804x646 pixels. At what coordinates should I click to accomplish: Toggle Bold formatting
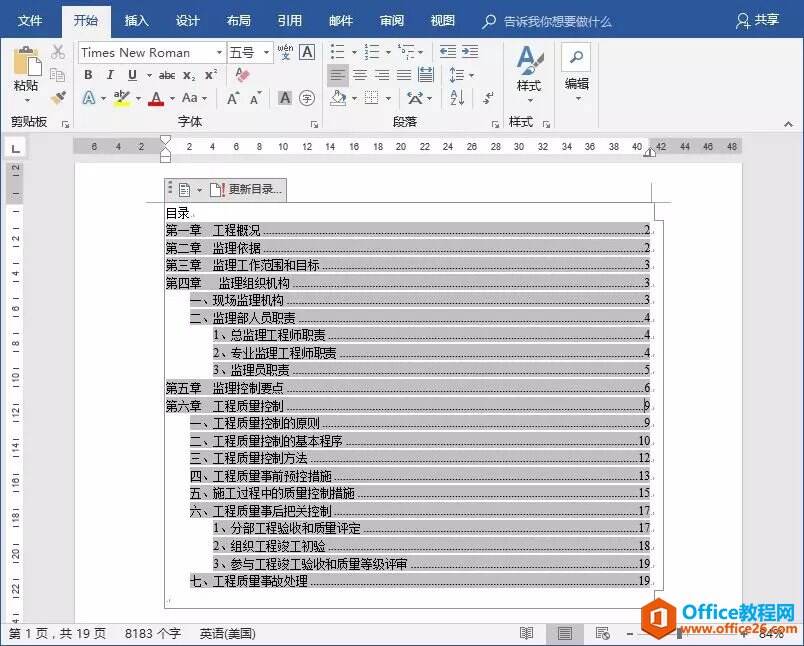[88, 75]
